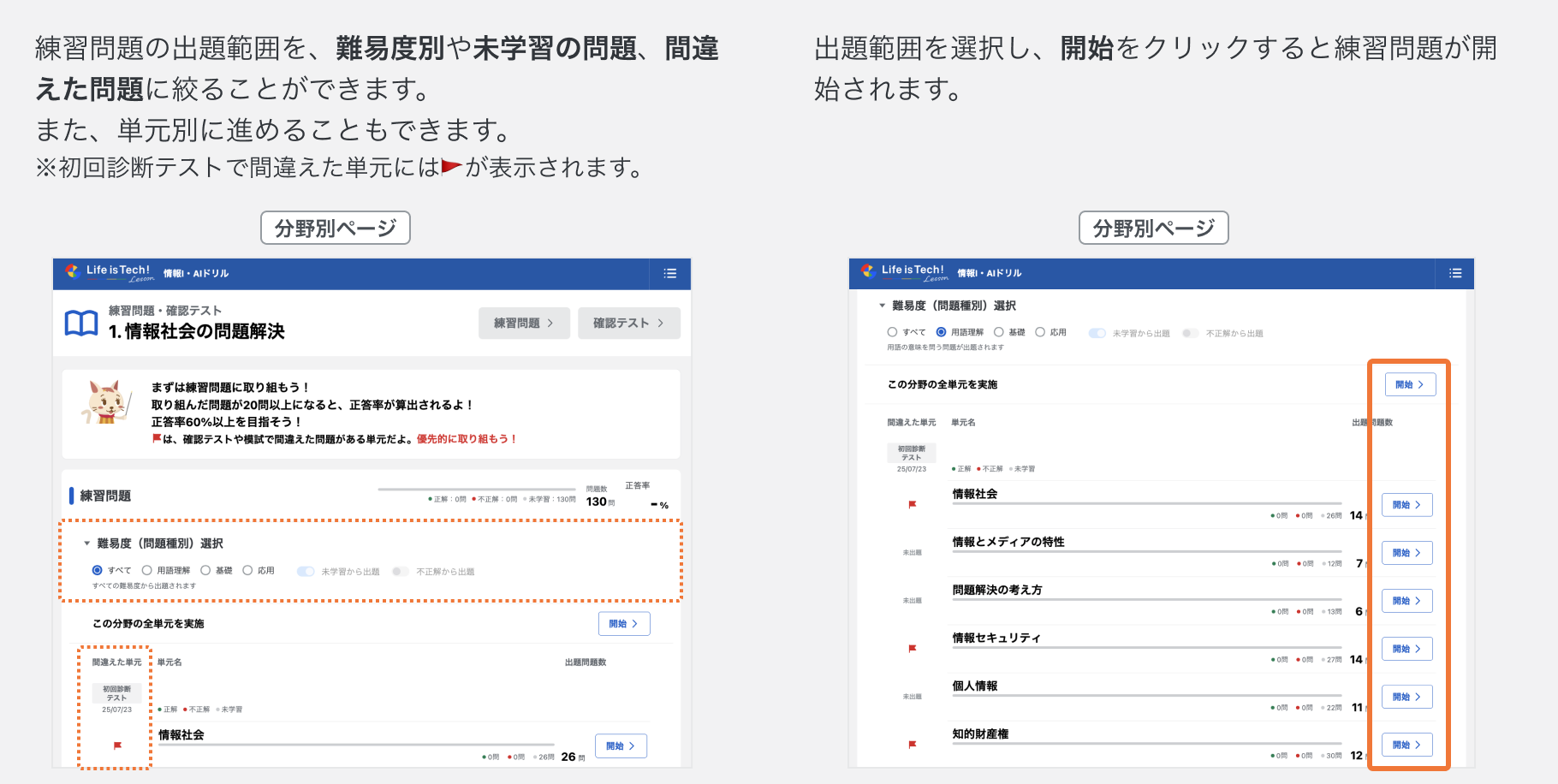Screen dimensions: 1558x784
Task: Toggle 不正解から出題 switch in right screenshot
Action: tap(1191, 333)
